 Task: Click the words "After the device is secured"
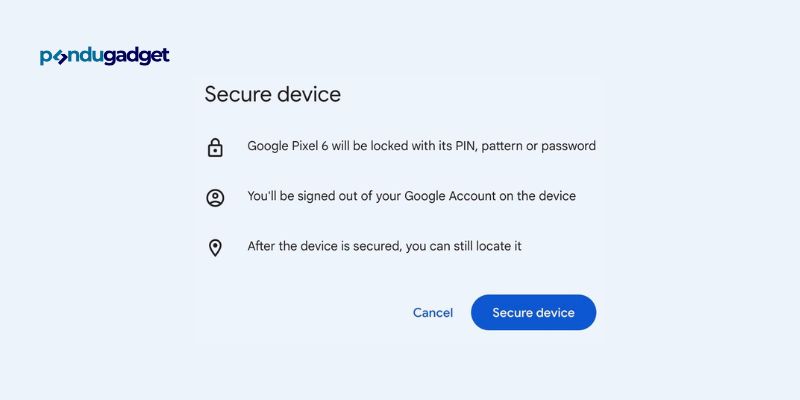coord(325,246)
